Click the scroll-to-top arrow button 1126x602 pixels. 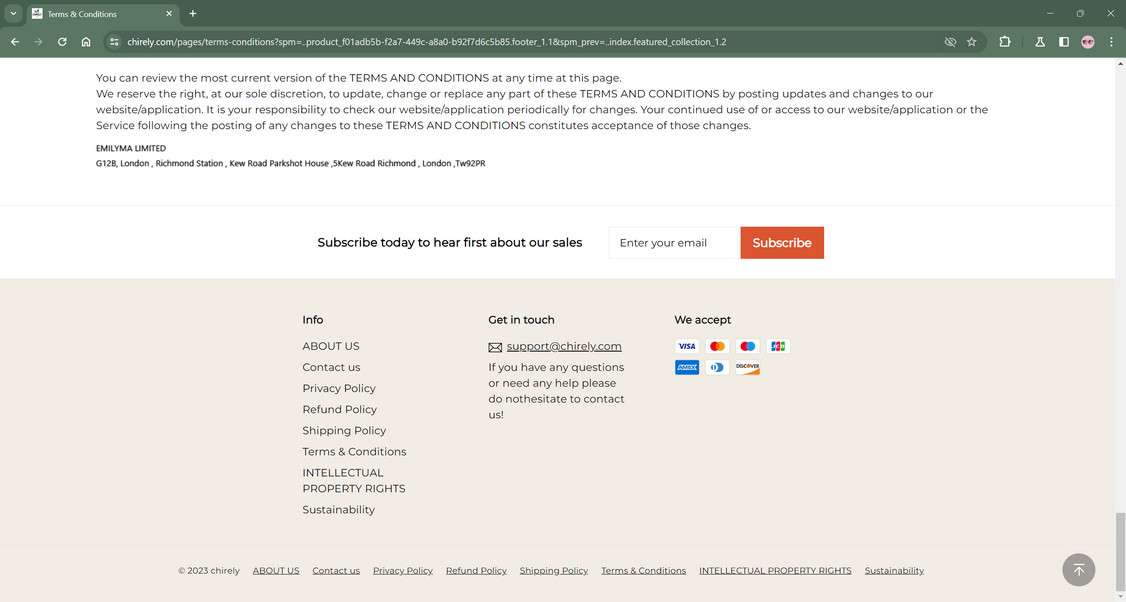(1078, 570)
